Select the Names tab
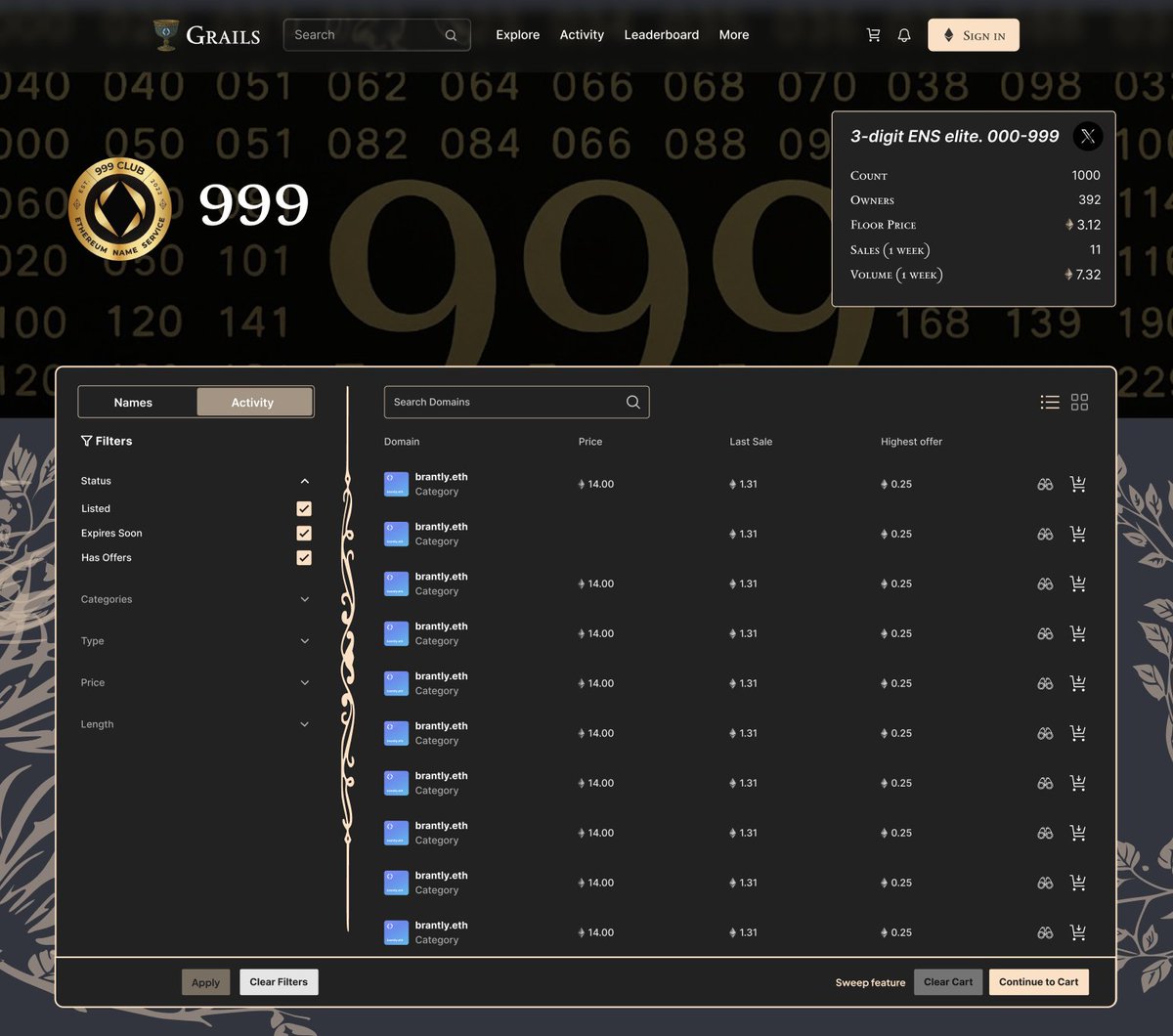This screenshot has width=1173, height=1036. [133, 402]
